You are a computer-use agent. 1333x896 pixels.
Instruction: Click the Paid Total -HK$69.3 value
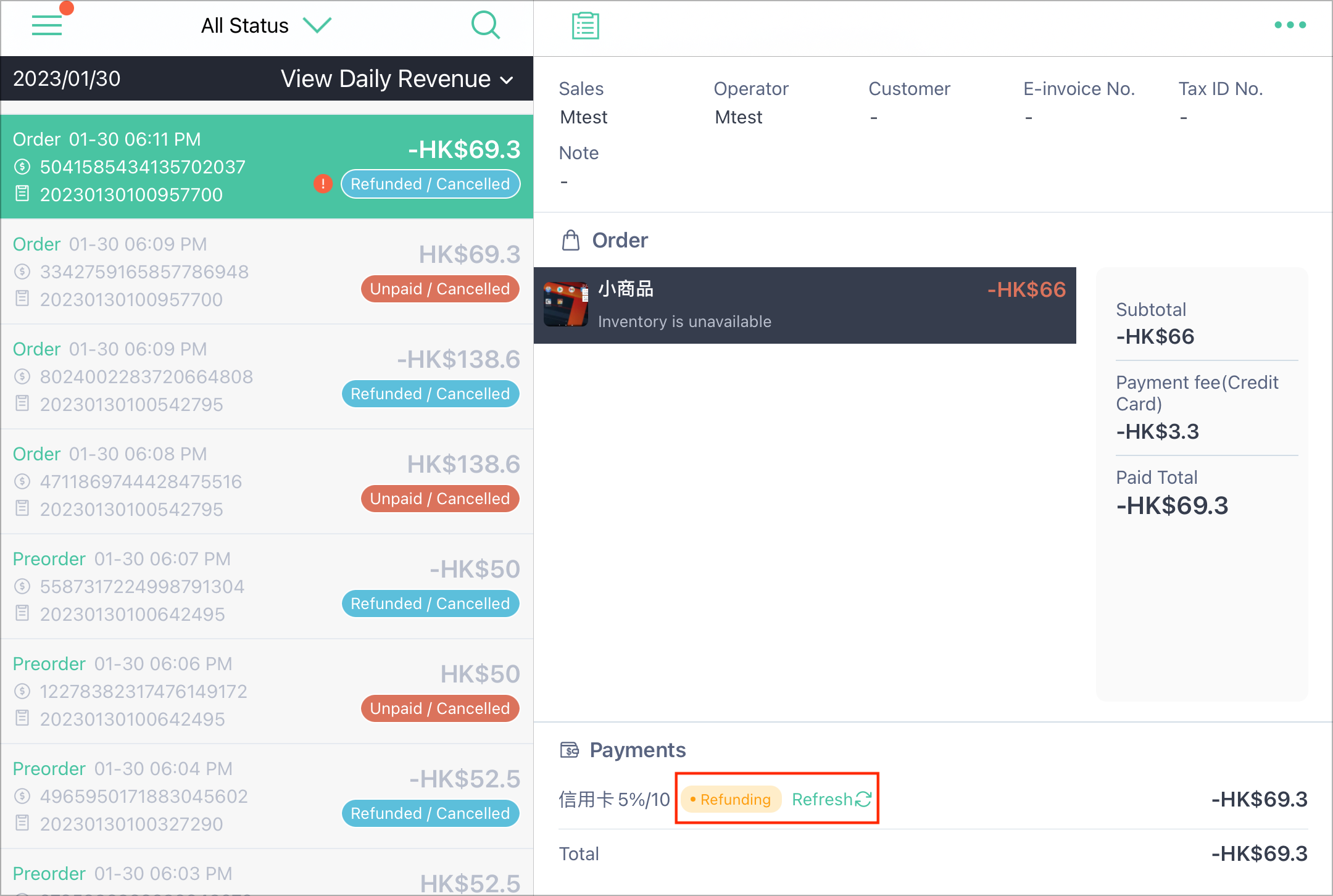(1173, 506)
